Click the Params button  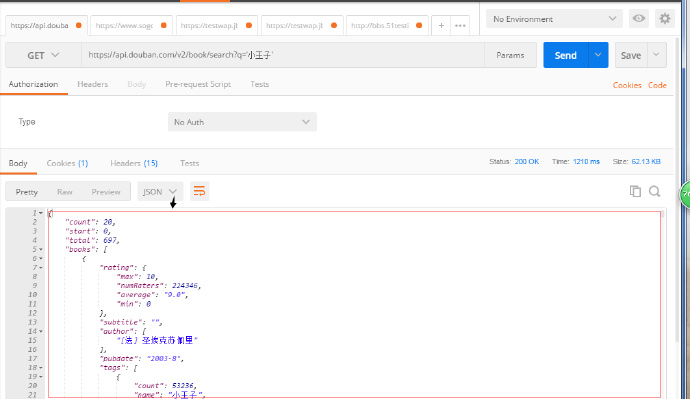point(510,55)
